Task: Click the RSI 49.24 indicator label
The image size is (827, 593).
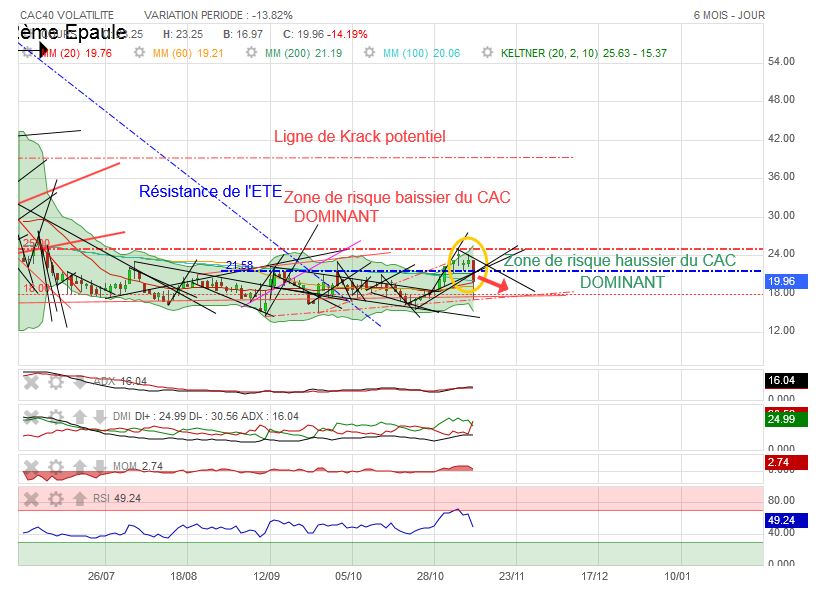Action: 117,499
